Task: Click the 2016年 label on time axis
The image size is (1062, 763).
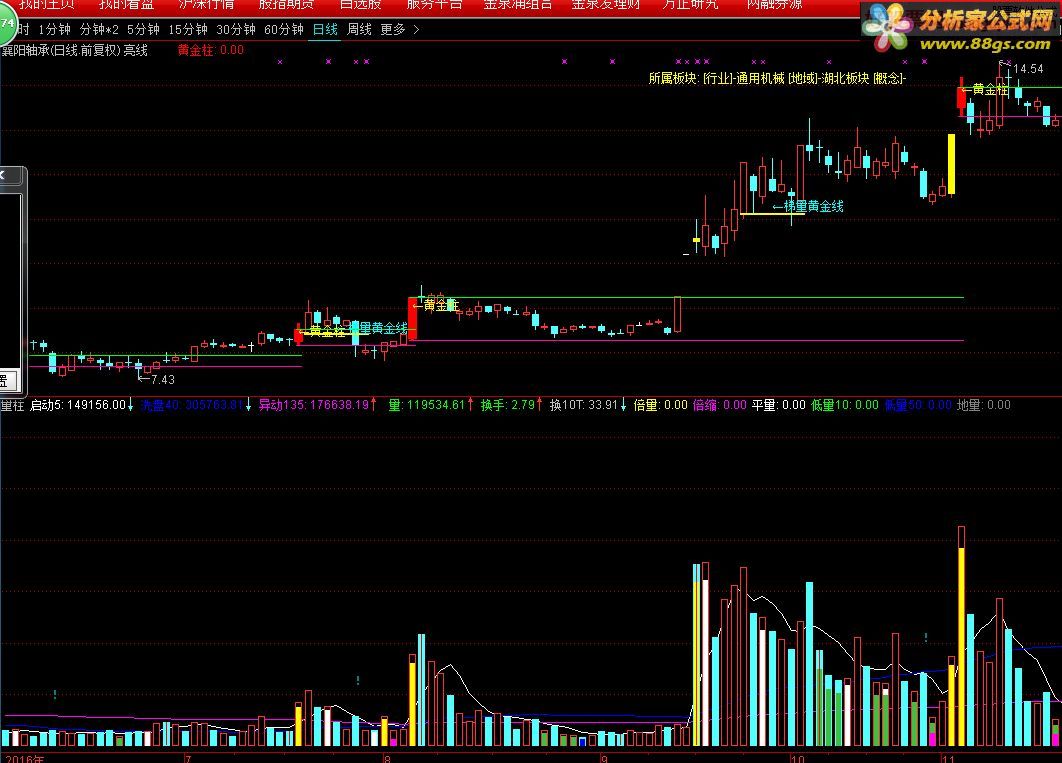Action: [x=25, y=758]
